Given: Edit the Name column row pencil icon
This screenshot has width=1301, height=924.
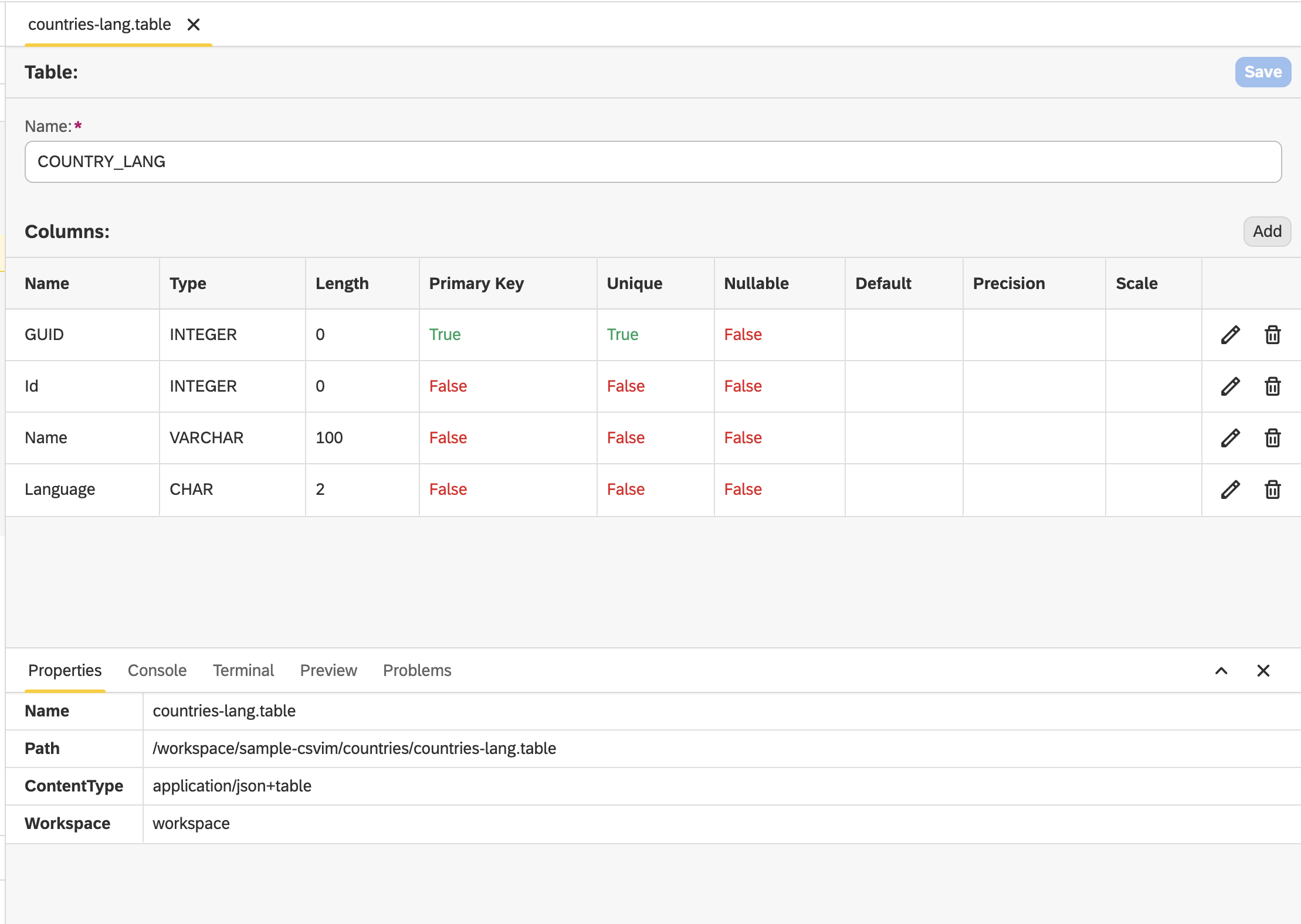Looking at the screenshot, I should [x=1230, y=438].
